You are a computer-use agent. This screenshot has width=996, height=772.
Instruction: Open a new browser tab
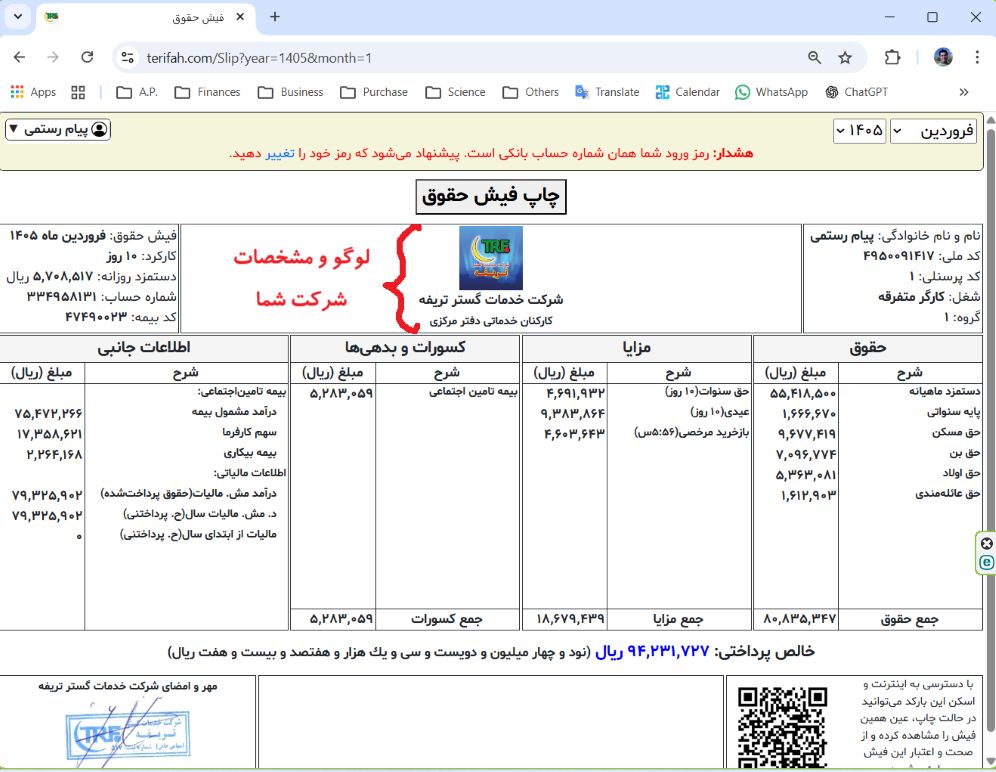coord(274,17)
